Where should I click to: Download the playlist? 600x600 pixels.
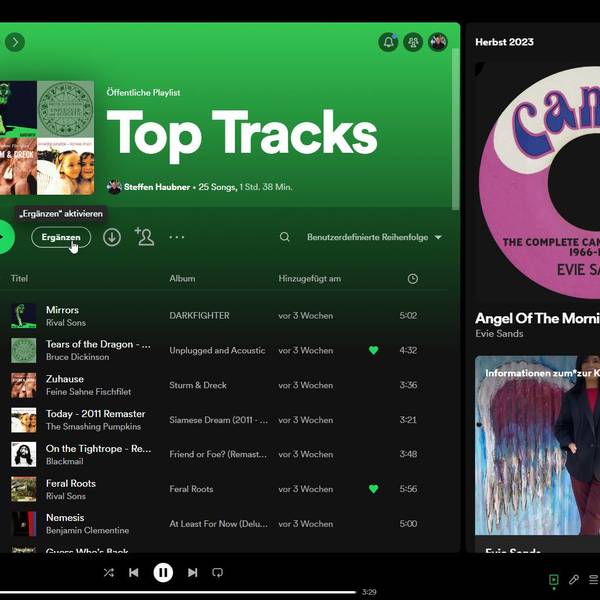pyautogui.click(x=112, y=237)
